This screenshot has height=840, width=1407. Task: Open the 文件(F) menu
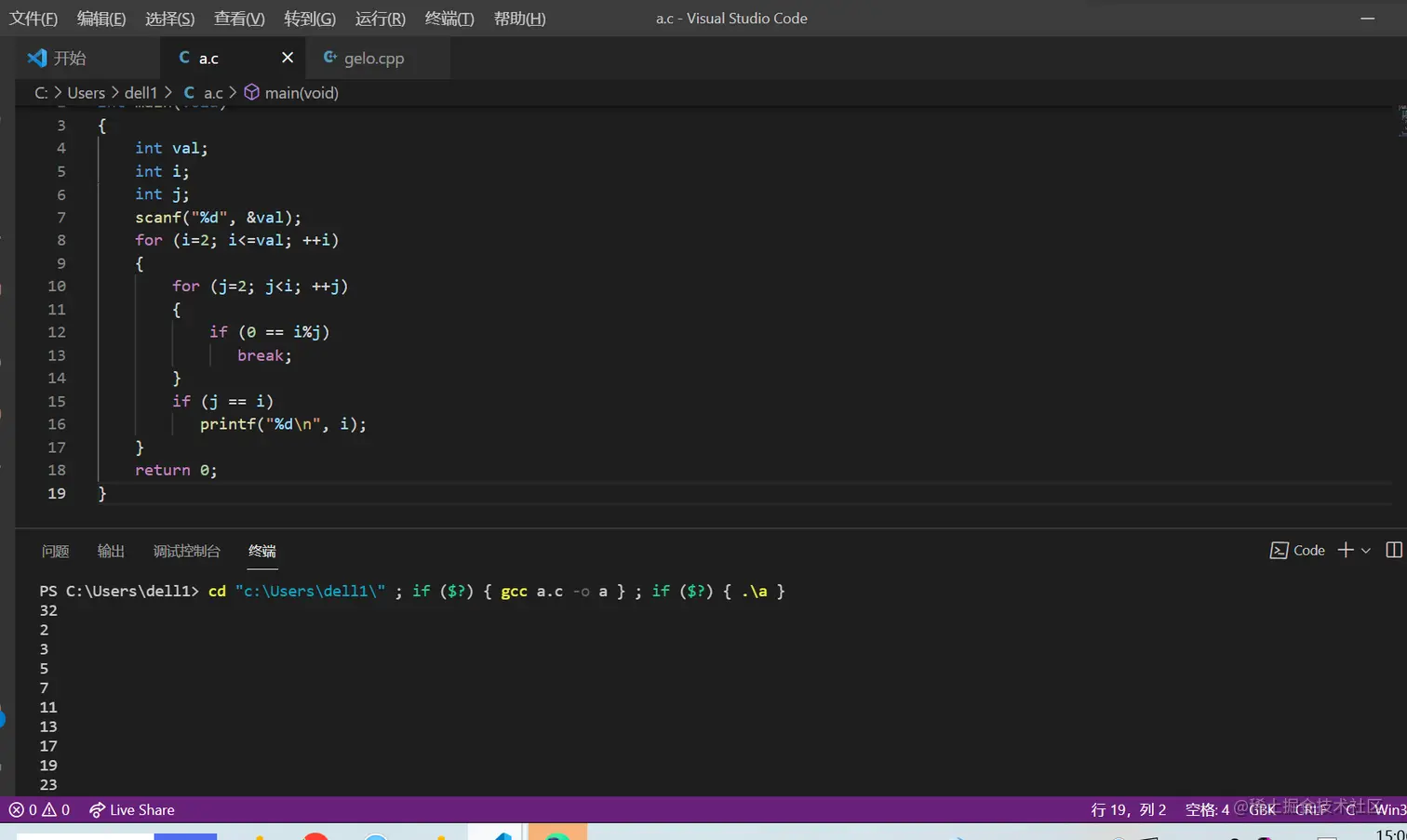coord(33,19)
